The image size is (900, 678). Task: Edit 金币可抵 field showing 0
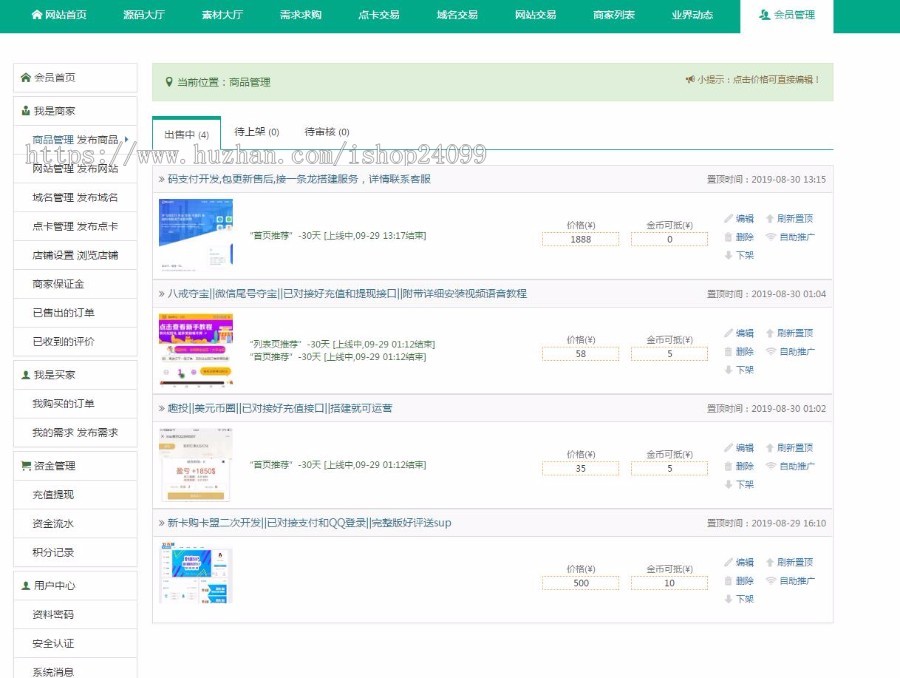pyautogui.click(x=669, y=239)
